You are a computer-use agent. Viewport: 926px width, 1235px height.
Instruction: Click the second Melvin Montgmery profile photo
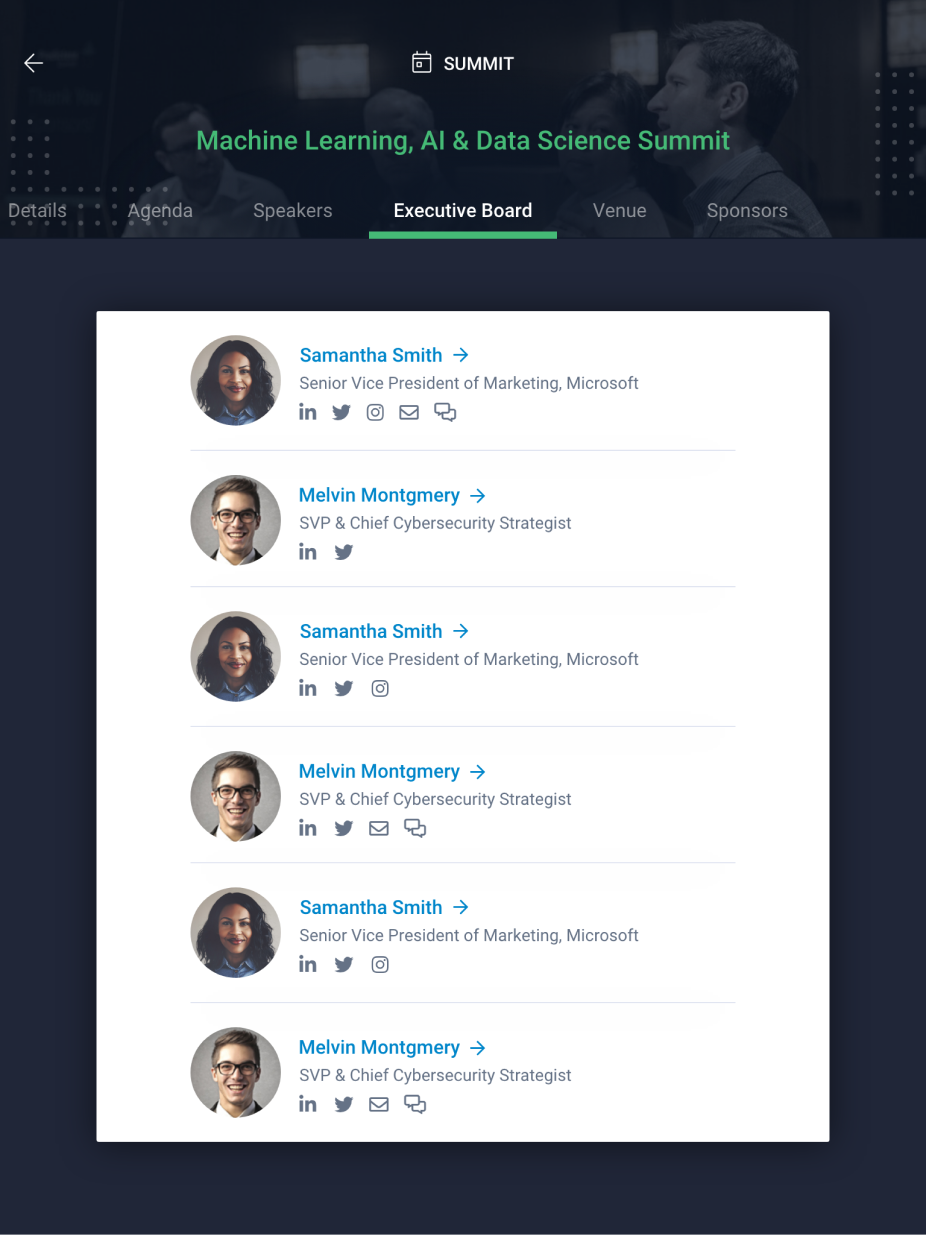click(236, 796)
